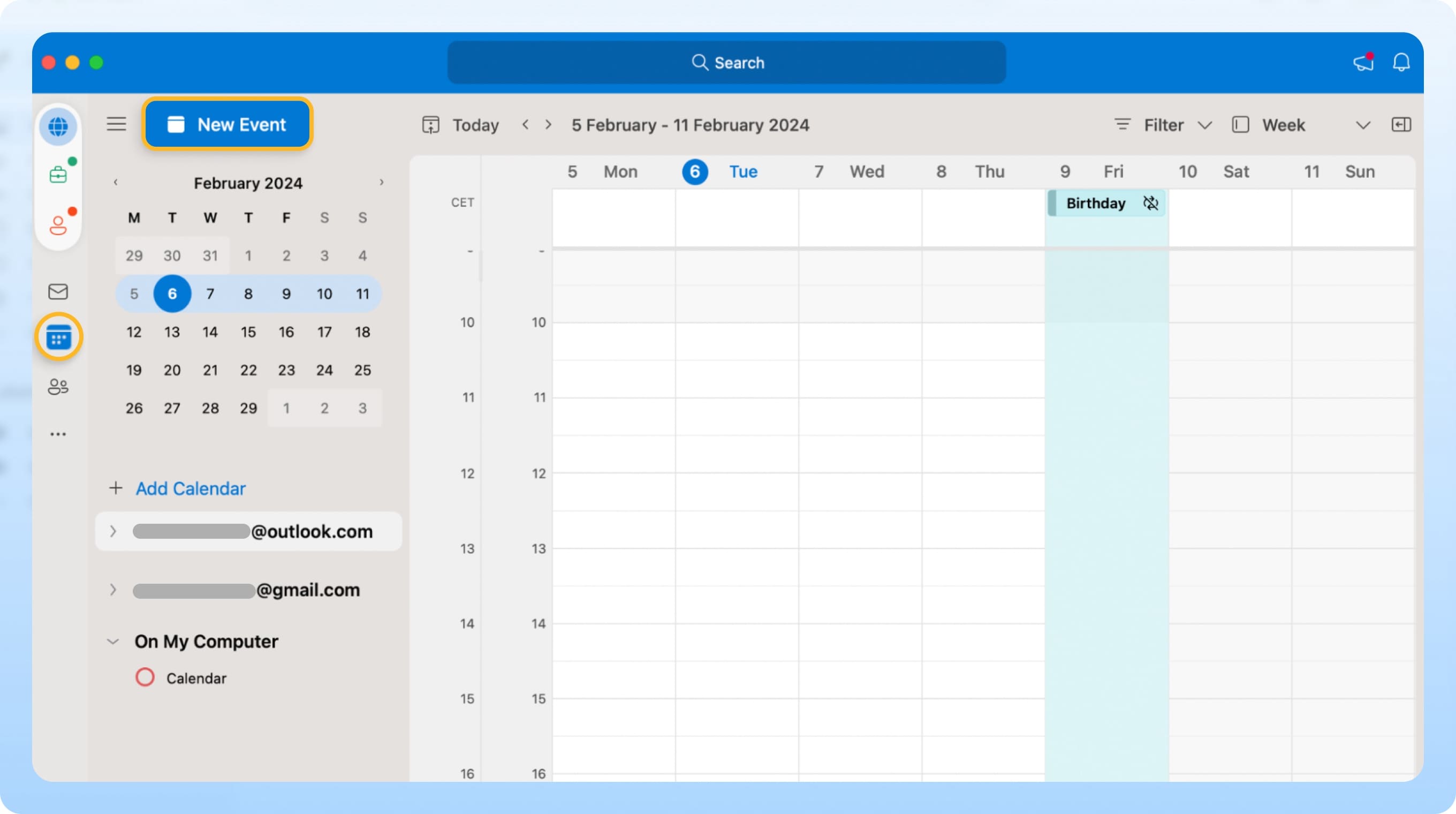Open the Week view selector dropdown
Viewport: 1456px width, 814px height.
point(1363,125)
